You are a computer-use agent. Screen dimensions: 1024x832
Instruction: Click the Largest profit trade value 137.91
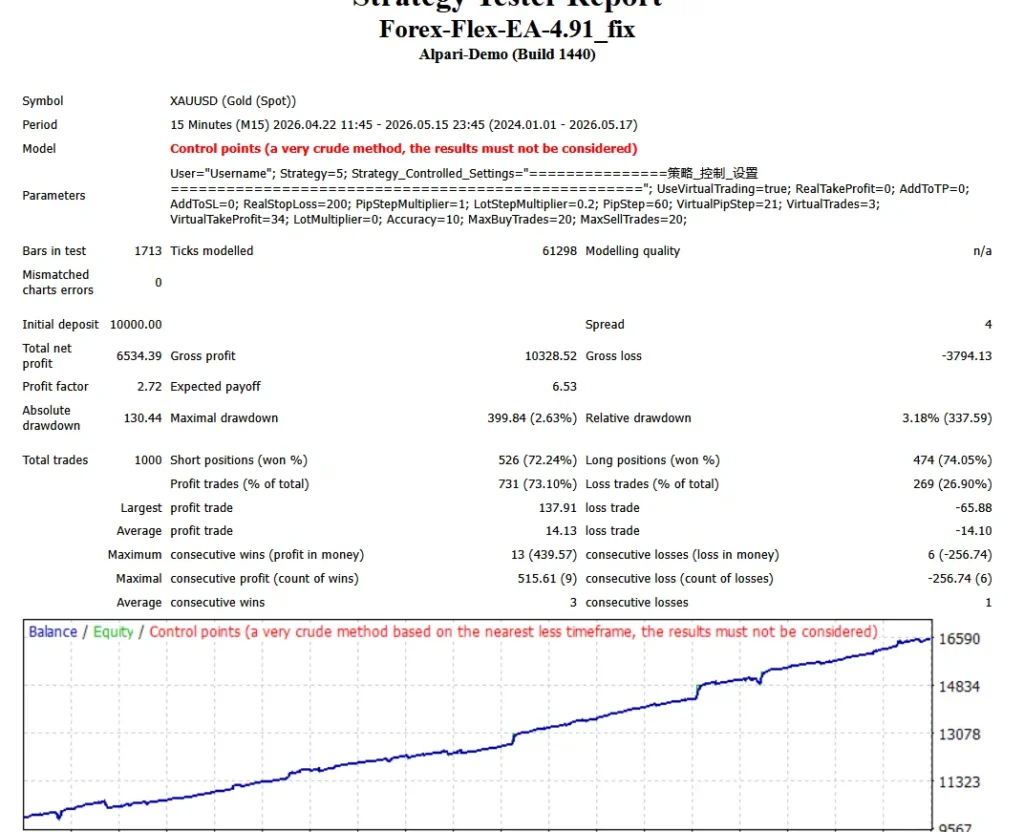(558, 507)
